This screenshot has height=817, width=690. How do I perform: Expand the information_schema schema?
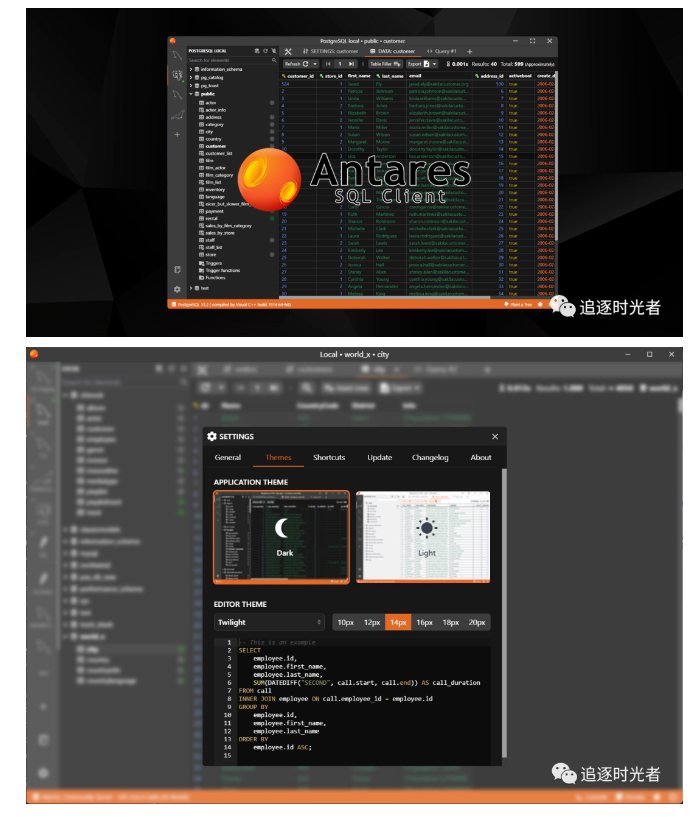(x=191, y=69)
